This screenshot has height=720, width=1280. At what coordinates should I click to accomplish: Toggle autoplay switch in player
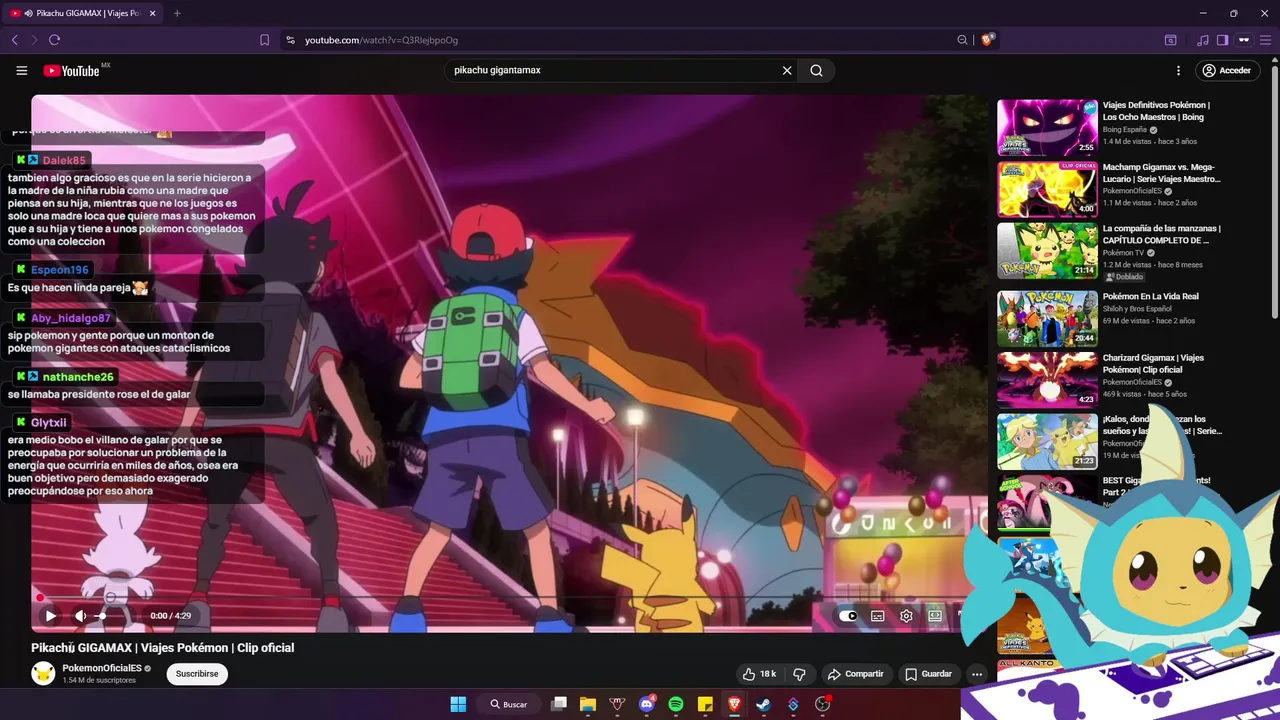point(848,616)
